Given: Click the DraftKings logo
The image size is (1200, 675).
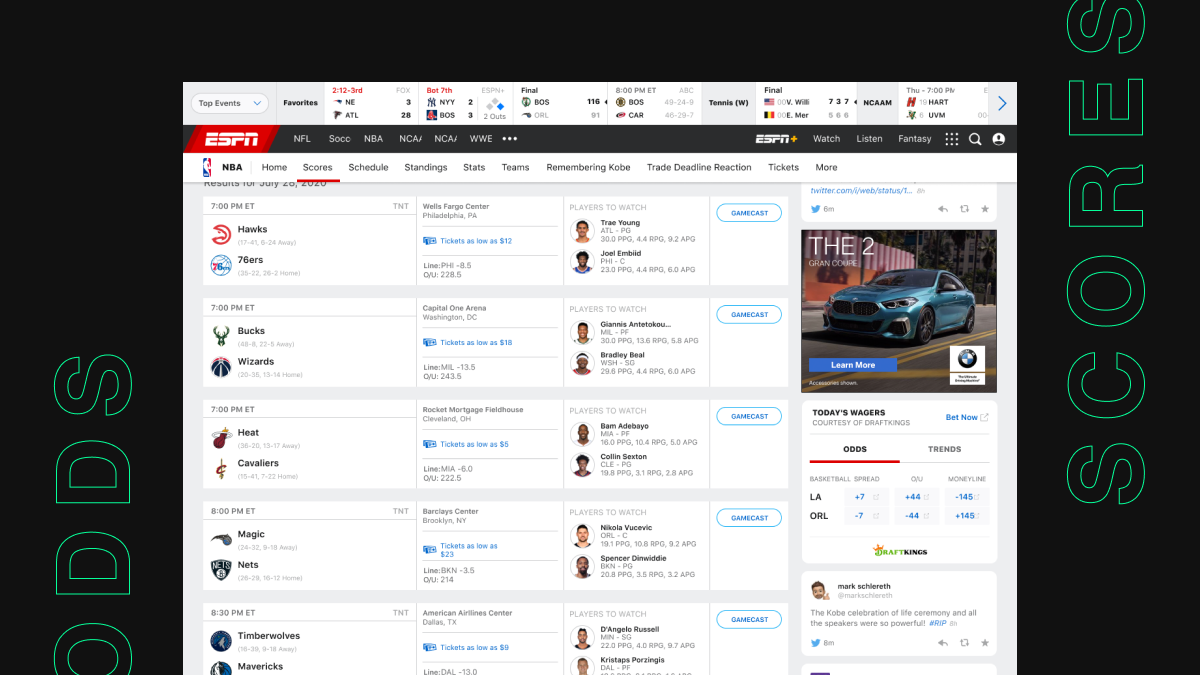Looking at the screenshot, I should (x=899, y=550).
